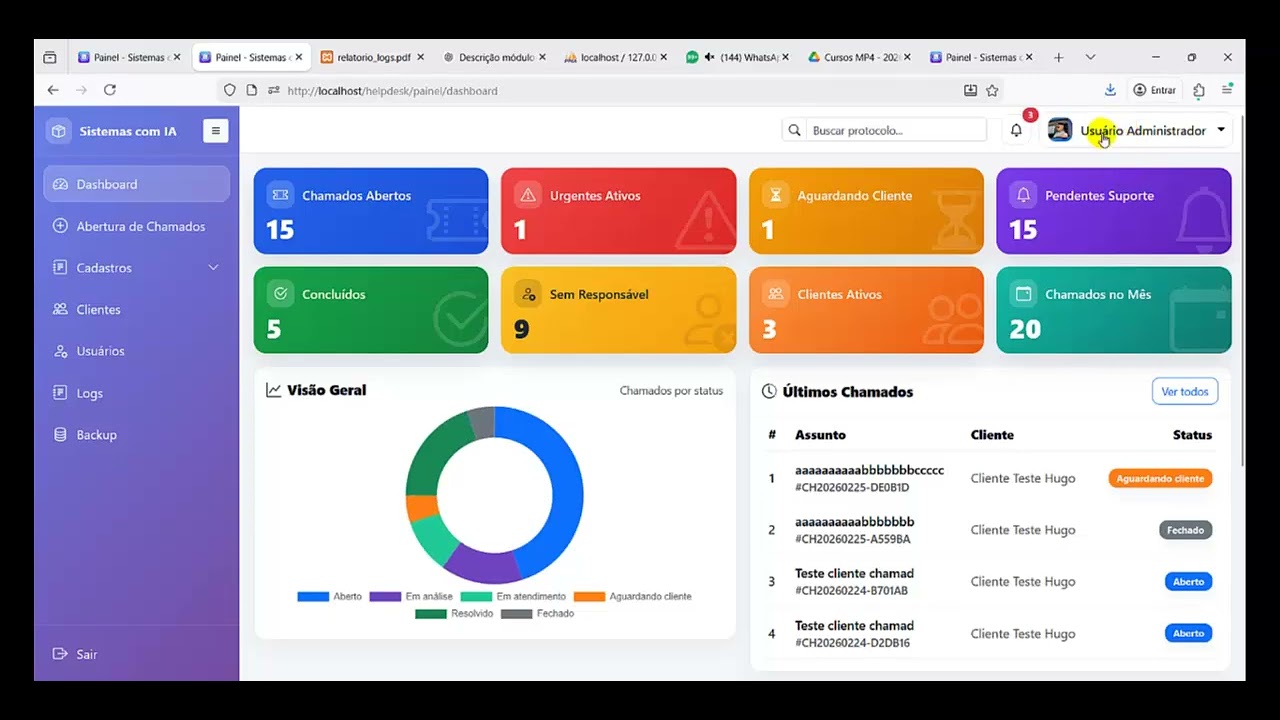
Task: Open Abertura de Chamados in the sidebar
Action: [137, 226]
